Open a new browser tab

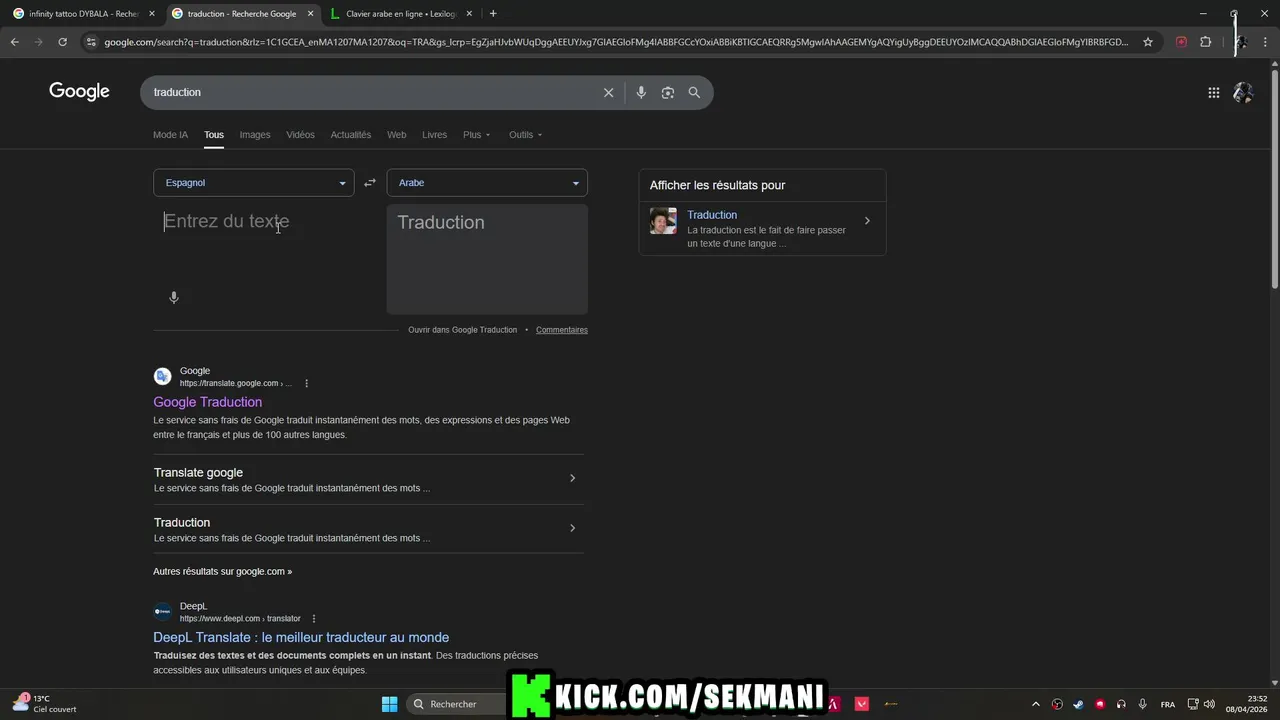493,14
